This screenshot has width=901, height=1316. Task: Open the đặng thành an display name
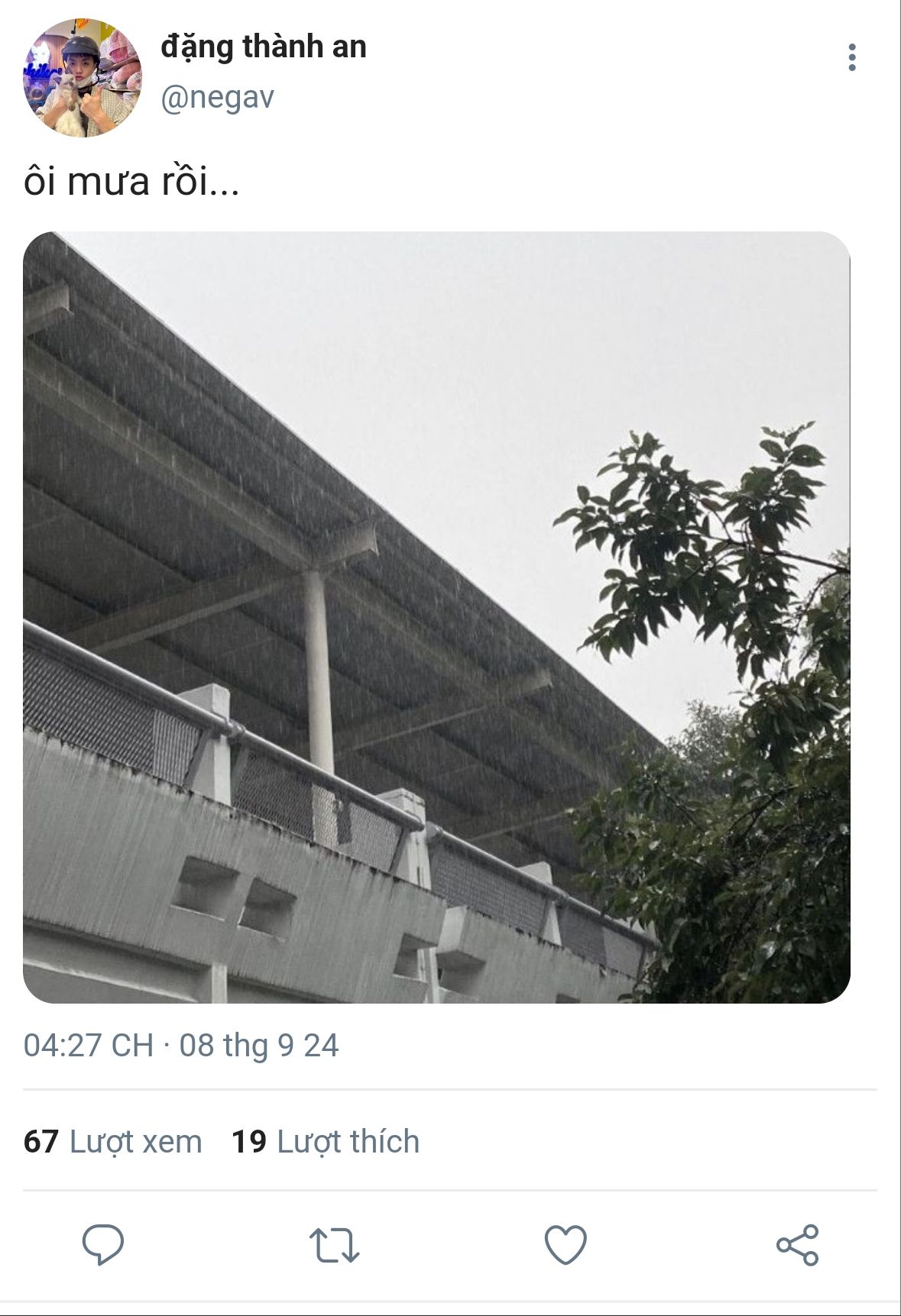264,47
